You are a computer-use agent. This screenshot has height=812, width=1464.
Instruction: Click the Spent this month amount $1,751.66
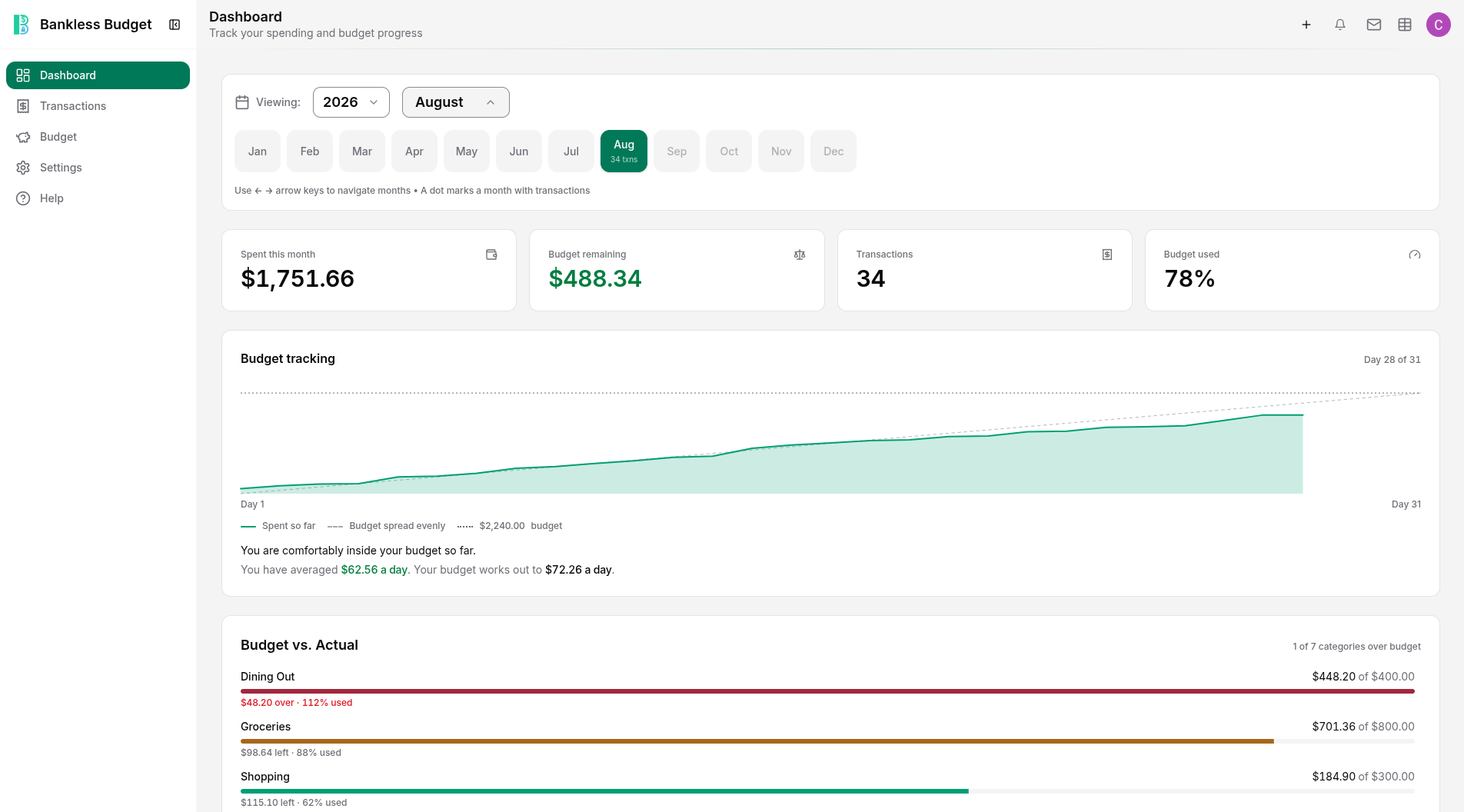[x=298, y=278]
